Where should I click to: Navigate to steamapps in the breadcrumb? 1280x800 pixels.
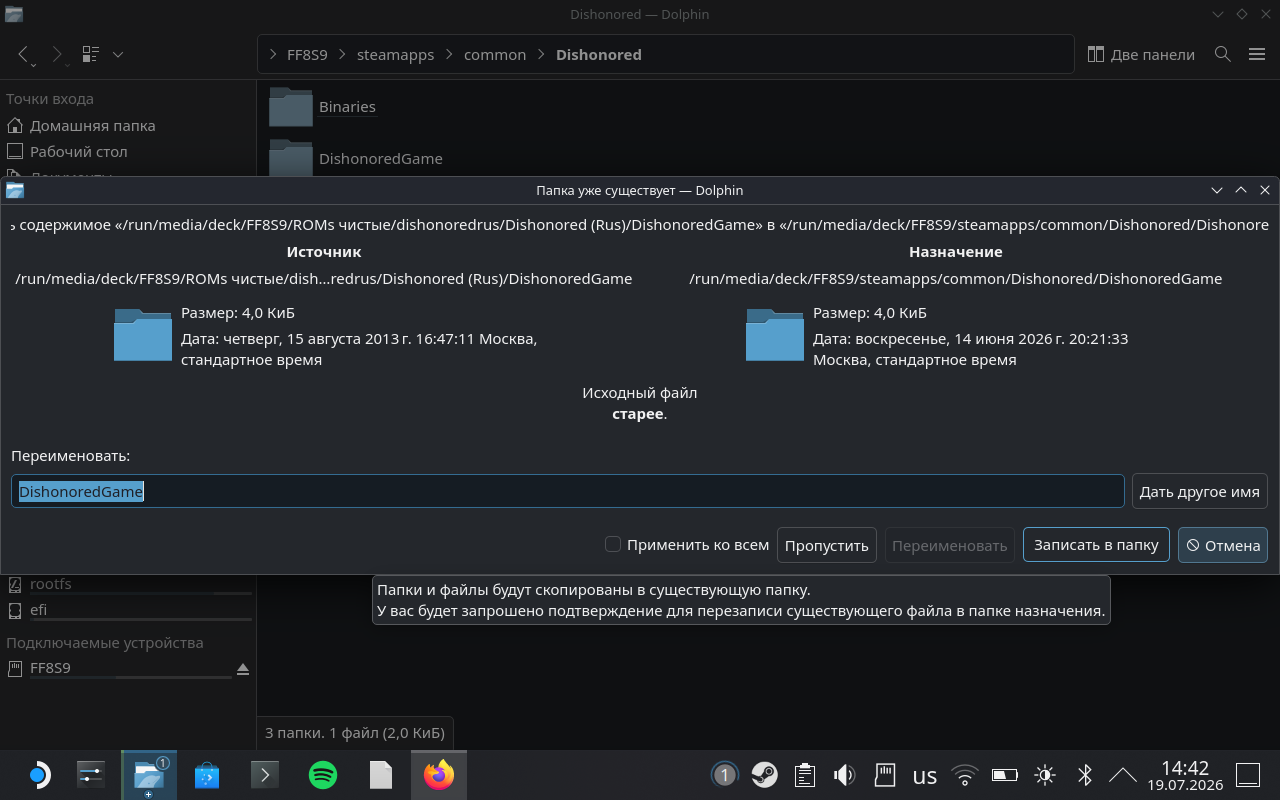click(395, 54)
